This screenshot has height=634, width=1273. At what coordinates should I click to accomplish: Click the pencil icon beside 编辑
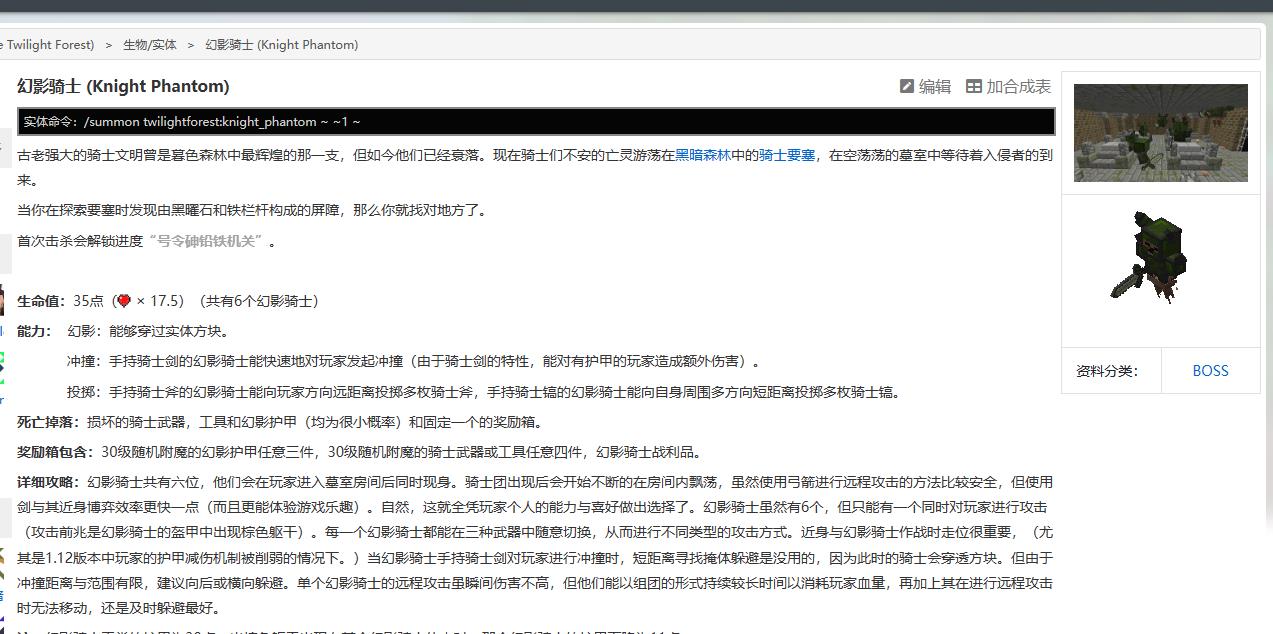(906, 87)
